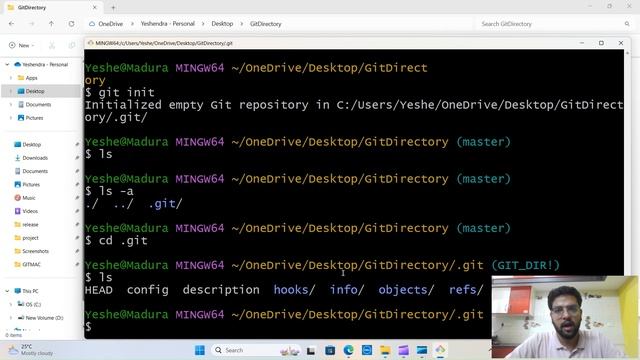Select This PC in sidebar
The height and width of the screenshot is (360, 640).
pos(27,291)
